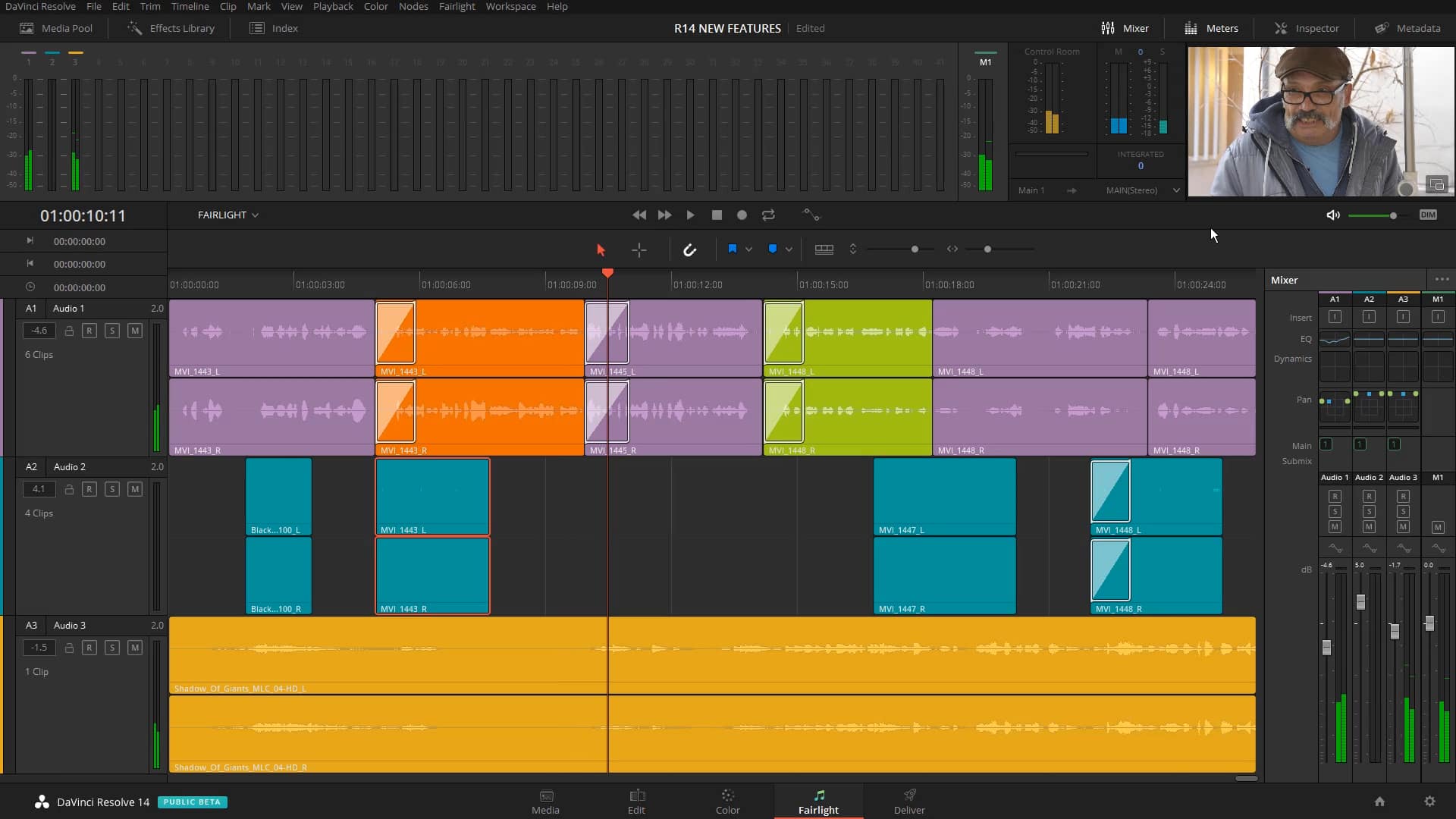Open the MAIN(Stereo) monitor source dropdown
This screenshot has height=819, width=1456.
(1142, 190)
